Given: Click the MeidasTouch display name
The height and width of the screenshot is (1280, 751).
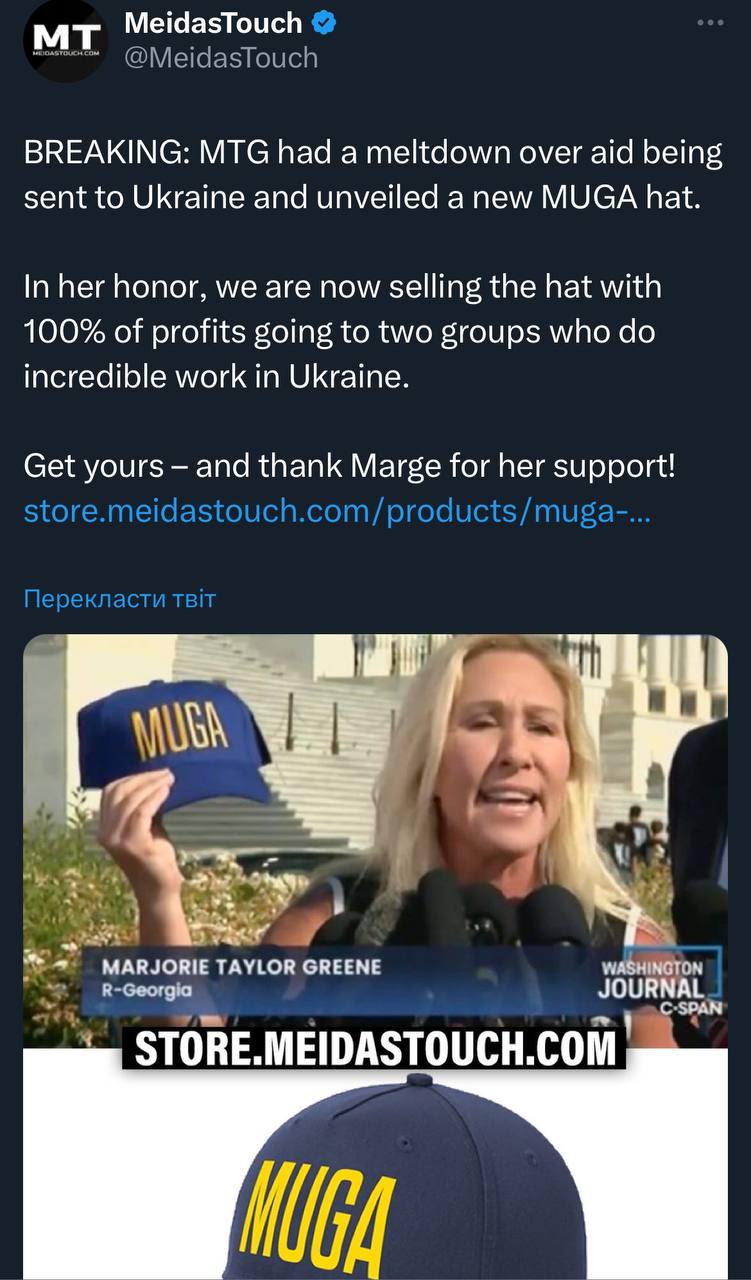Looking at the screenshot, I should click(x=213, y=22).
